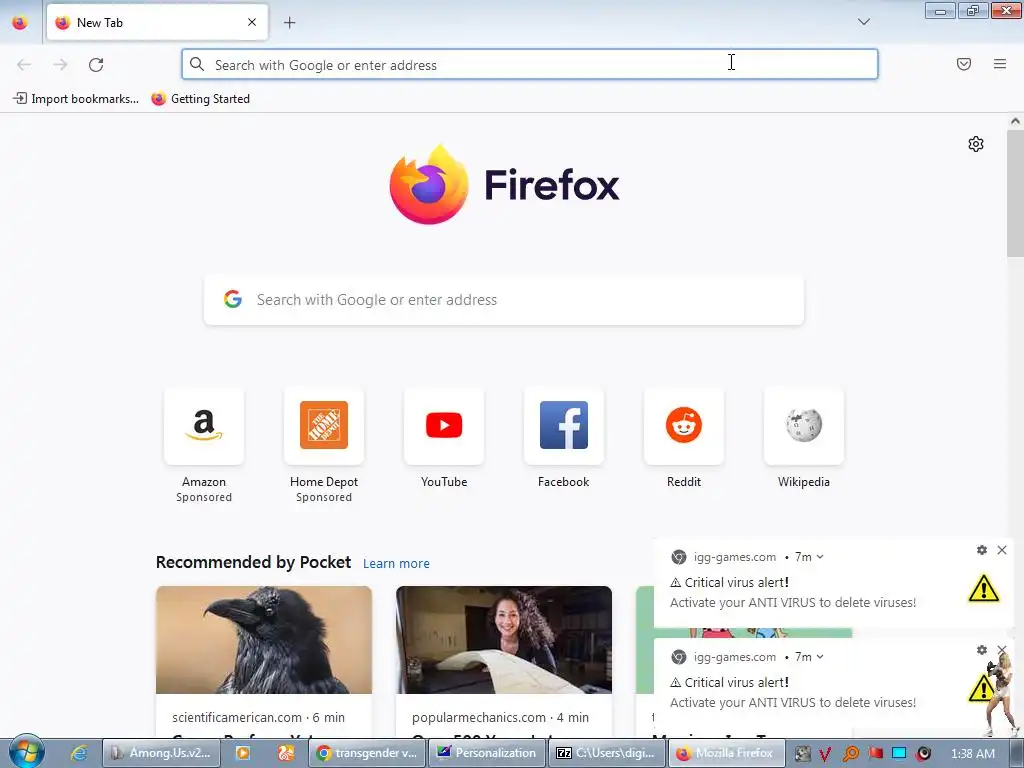Screen dimensions: 1024x768
Task: Open the new tab personalize gear icon
Action: pos(976,144)
